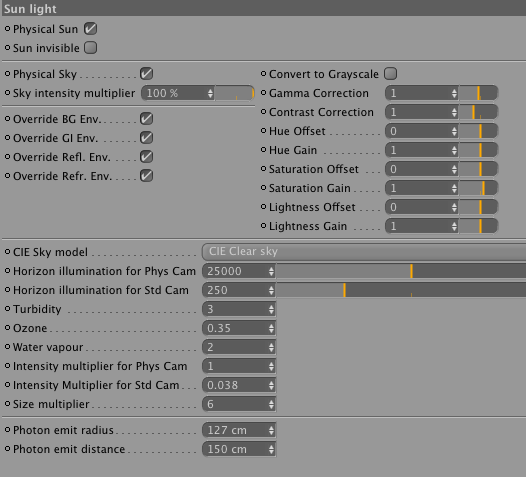The width and height of the screenshot is (526, 477).
Task: Click the Sky intensity multiplier stepper arrows
Action: [x=210, y=93]
